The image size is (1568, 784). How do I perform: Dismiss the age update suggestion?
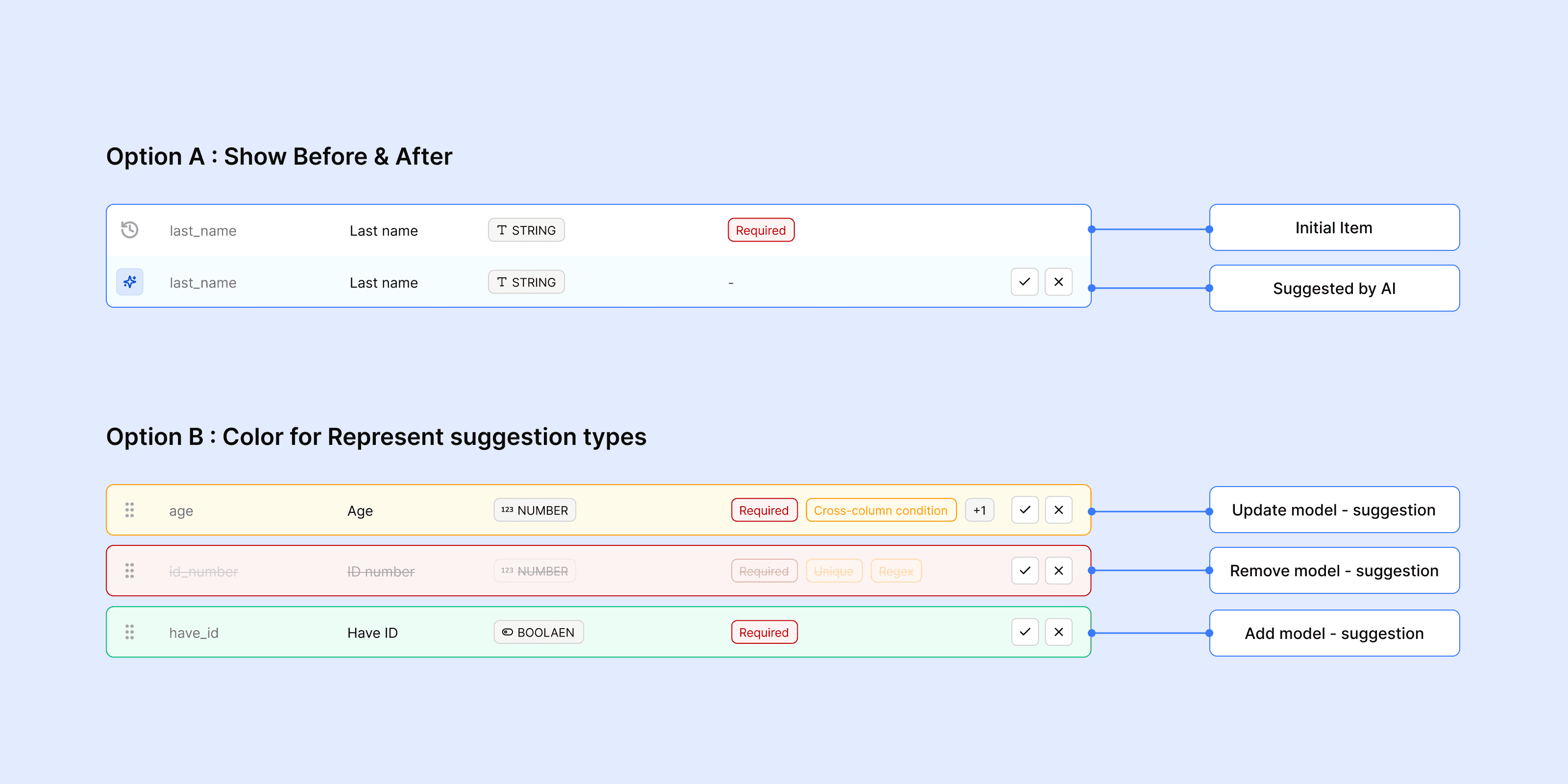[1058, 510]
